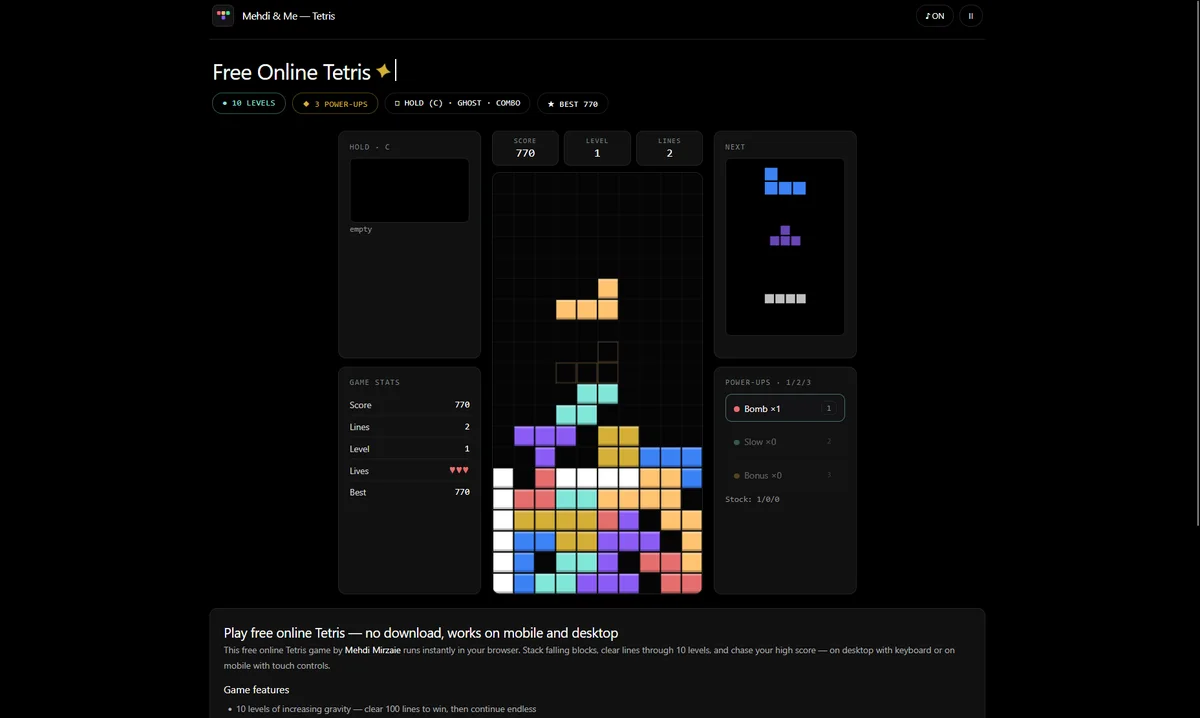The width and height of the screenshot is (1200, 718).
Task: Click the SCORE 770 box above board
Action: [x=525, y=148]
